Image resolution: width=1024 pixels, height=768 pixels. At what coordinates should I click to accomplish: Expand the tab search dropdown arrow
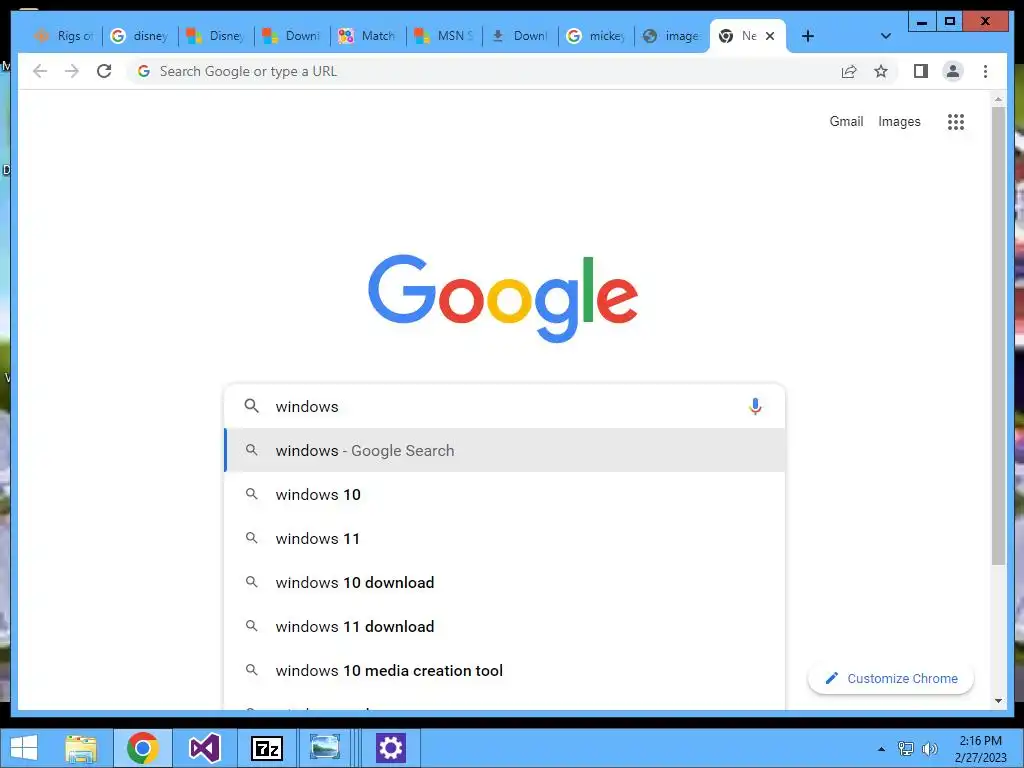886,36
